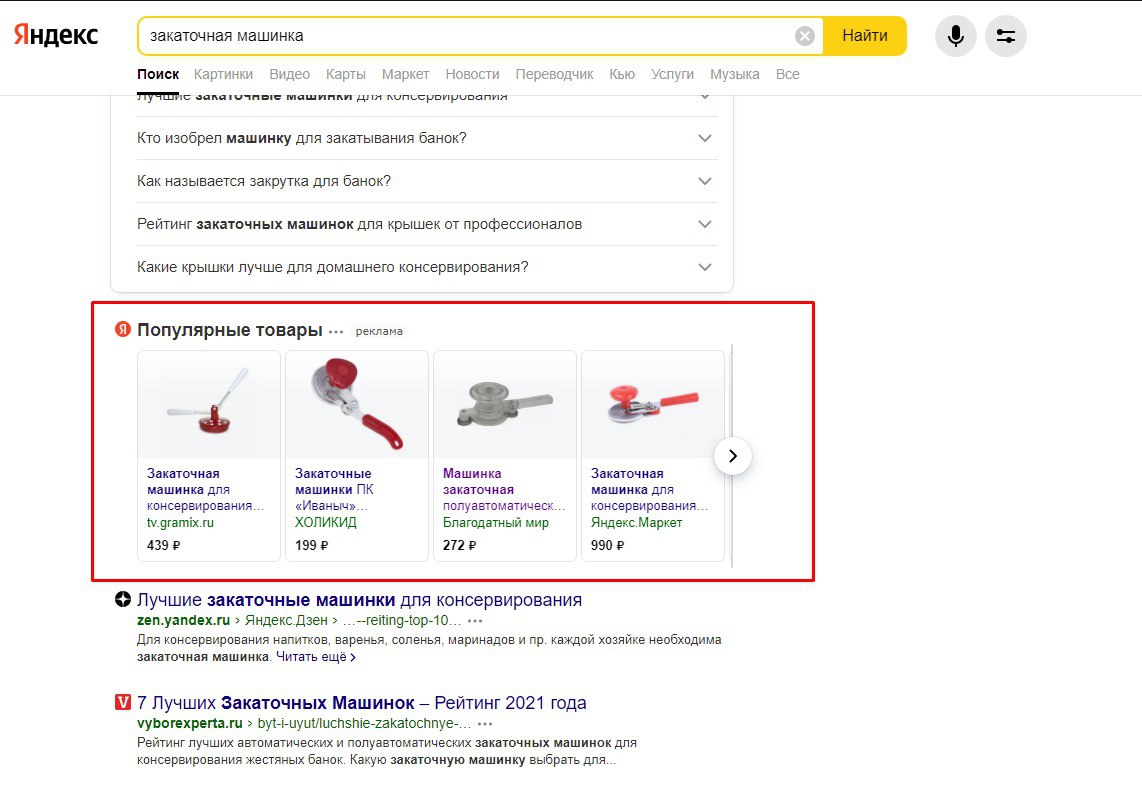1142x797 pixels.
Task: Click the zen.yandex.ru domain link
Action: pos(184,621)
